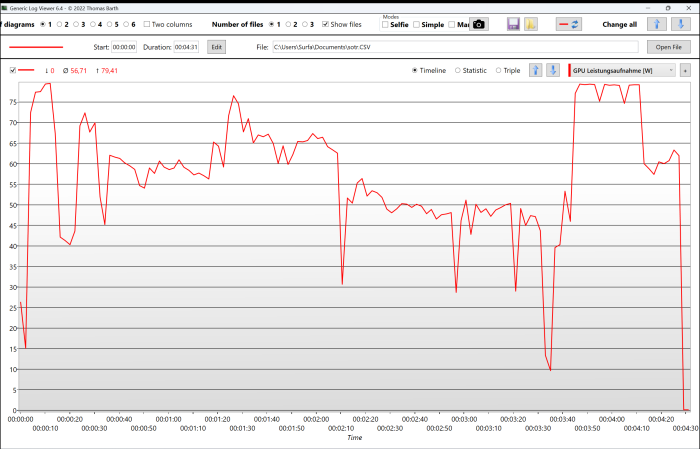Open the GPU Leistungsaufnahme [W] dropdown
Screen dimensions: 700x449
tap(624, 71)
